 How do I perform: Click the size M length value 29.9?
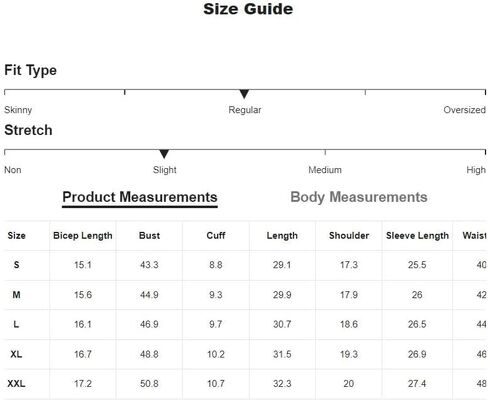pyautogui.click(x=282, y=295)
